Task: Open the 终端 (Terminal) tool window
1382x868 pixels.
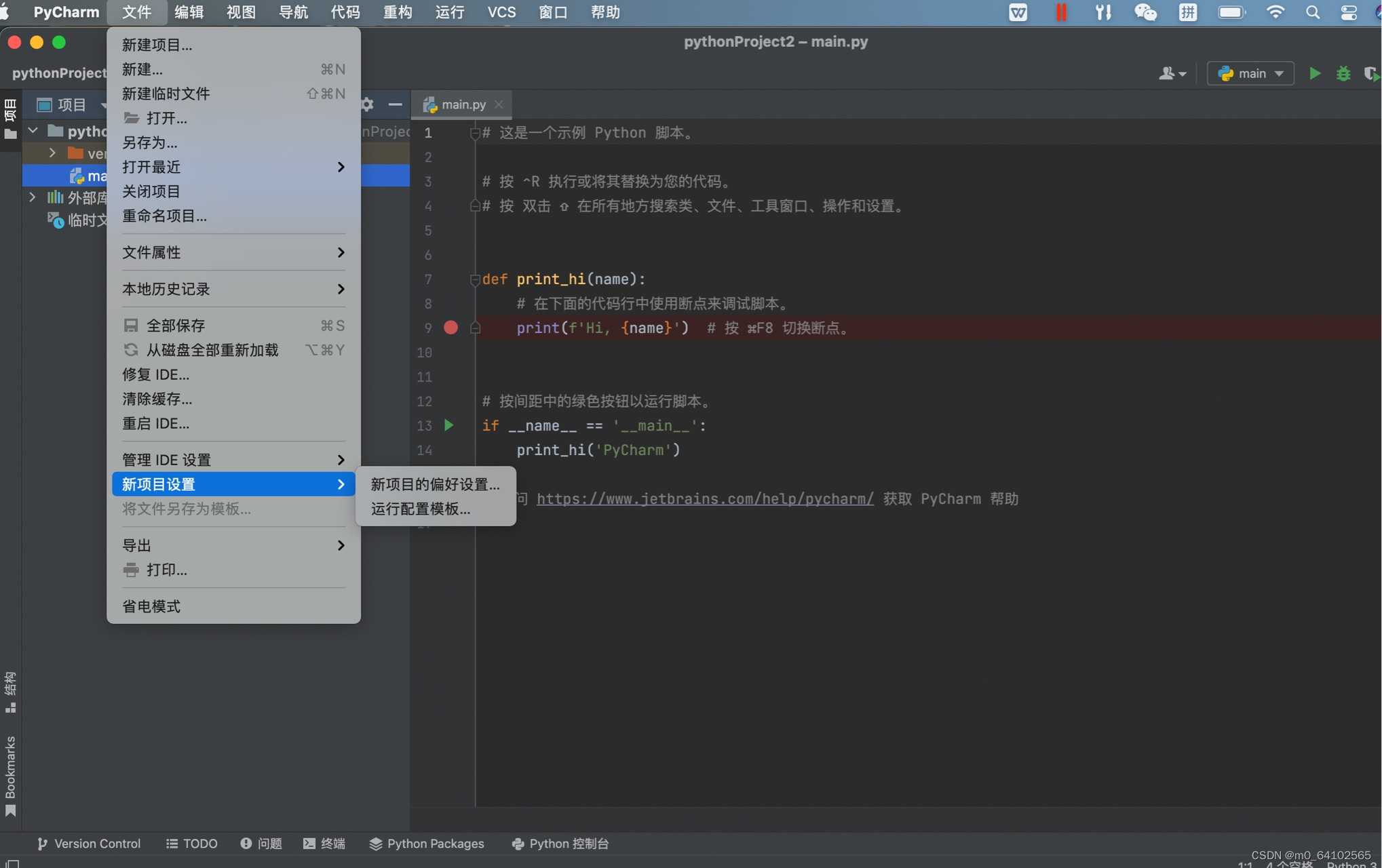Action: tap(324, 843)
